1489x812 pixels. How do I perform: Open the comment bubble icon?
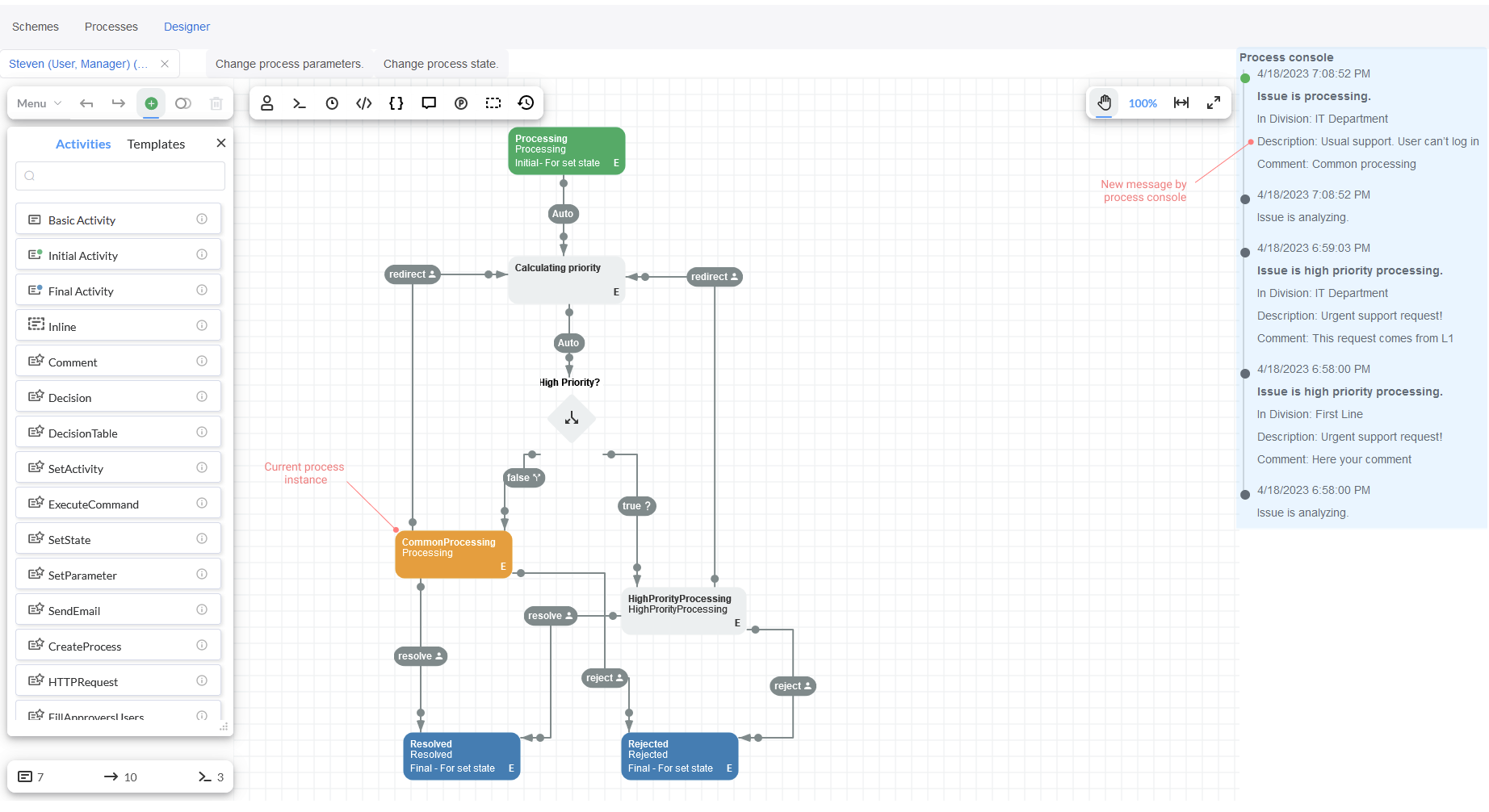point(429,103)
